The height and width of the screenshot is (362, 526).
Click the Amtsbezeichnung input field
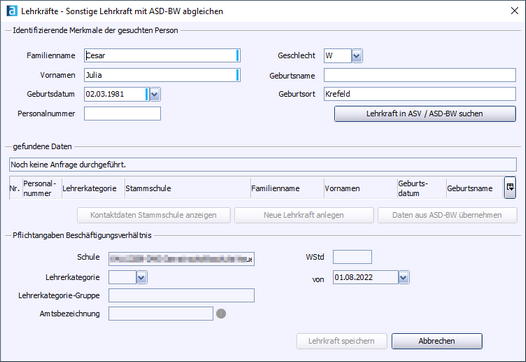pos(161,314)
